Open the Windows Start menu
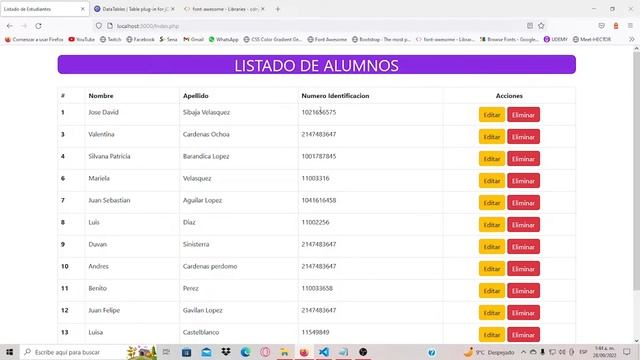 point(9,352)
